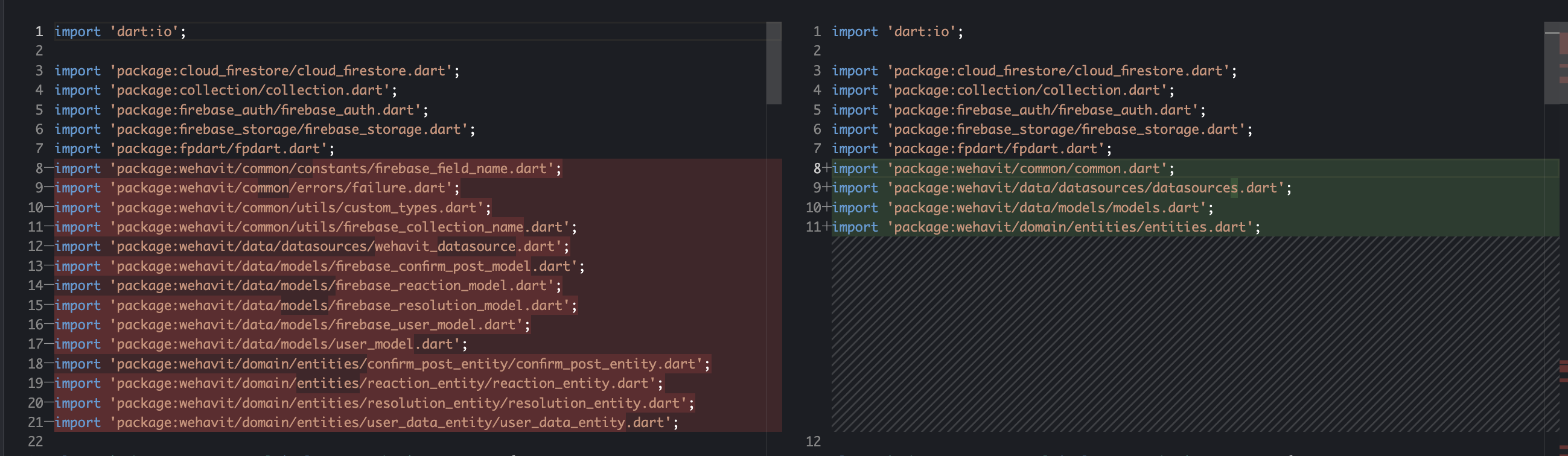Click added models/models.dart import line
The image size is (1568, 456).
pyautogui.click(x=1022, y=207)
